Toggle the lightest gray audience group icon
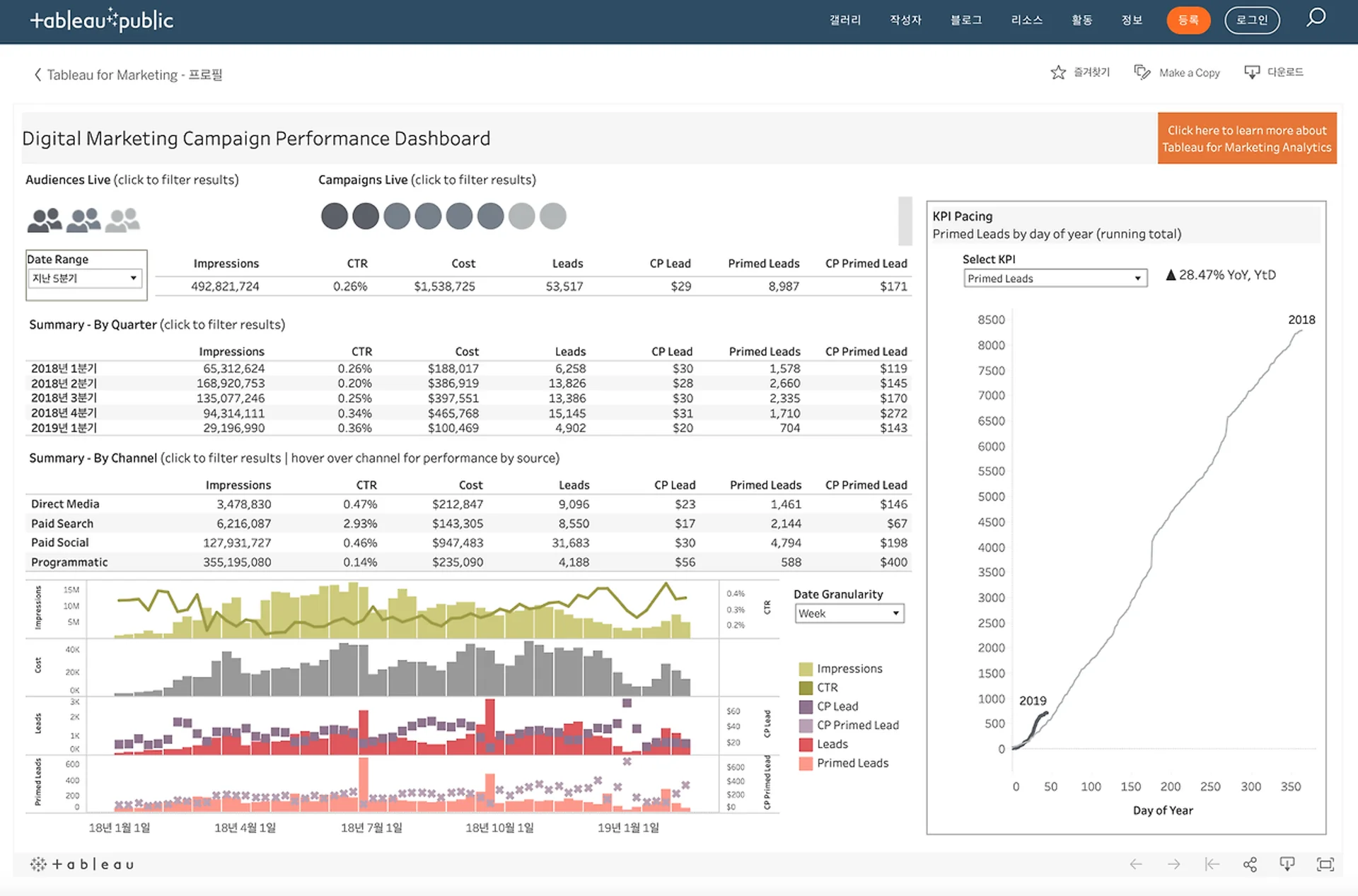 coord(122,220)
